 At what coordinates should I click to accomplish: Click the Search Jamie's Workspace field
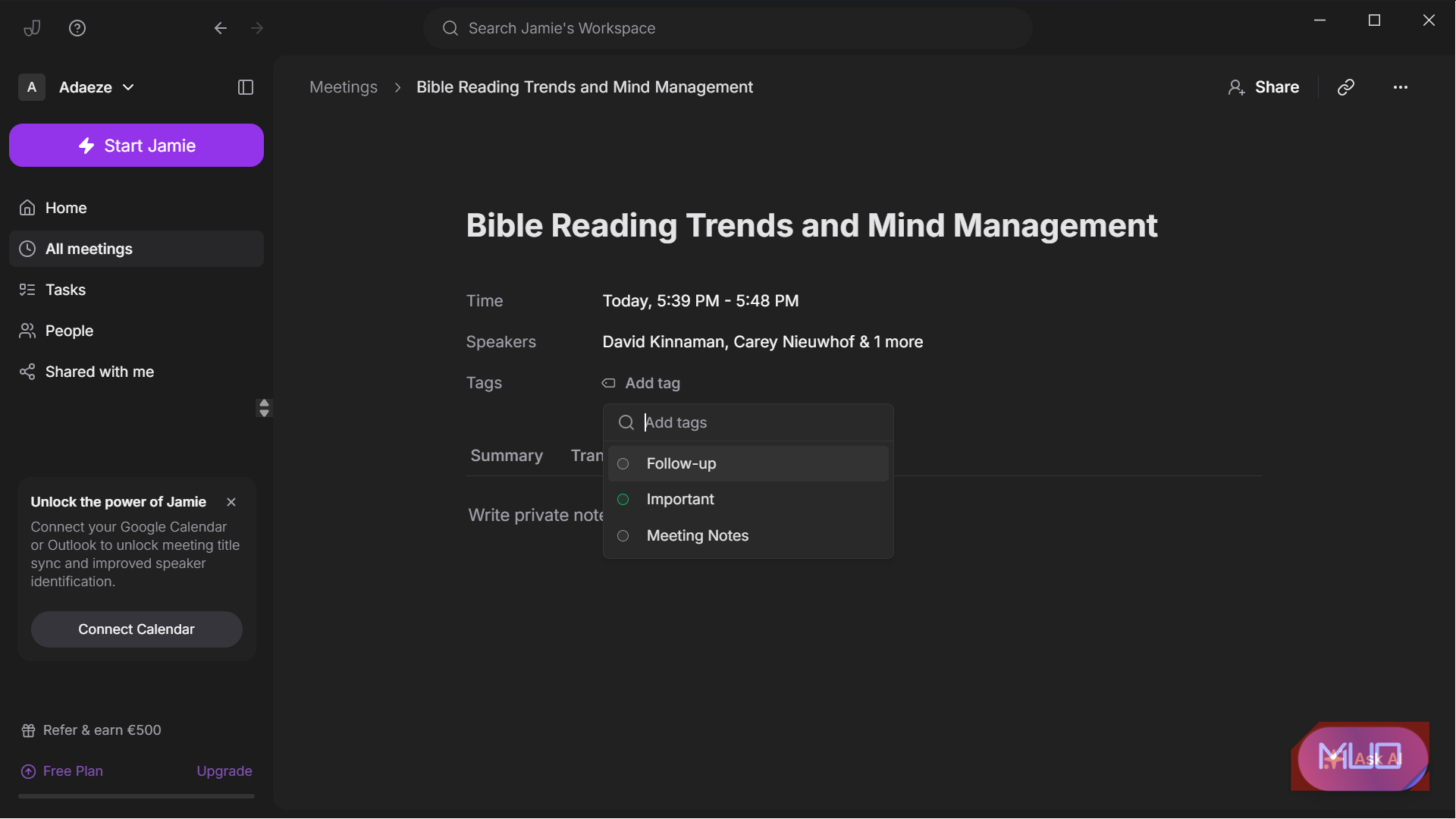tap(728, 28)
